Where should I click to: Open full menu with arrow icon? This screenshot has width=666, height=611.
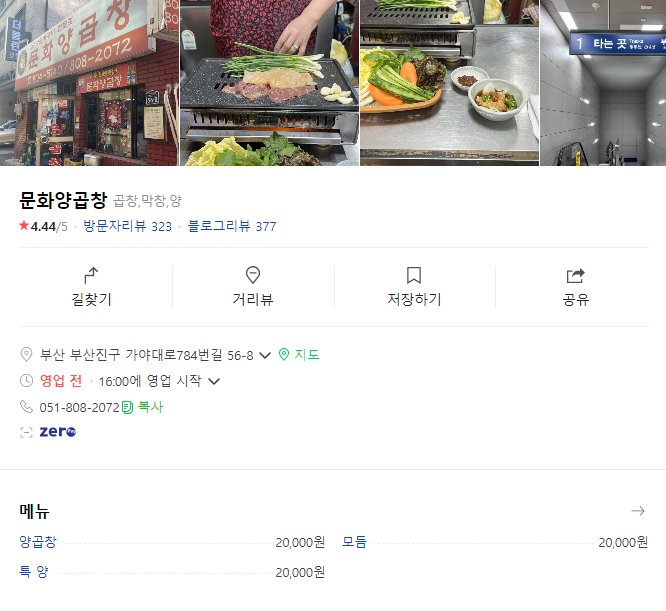tap(638, 511)
